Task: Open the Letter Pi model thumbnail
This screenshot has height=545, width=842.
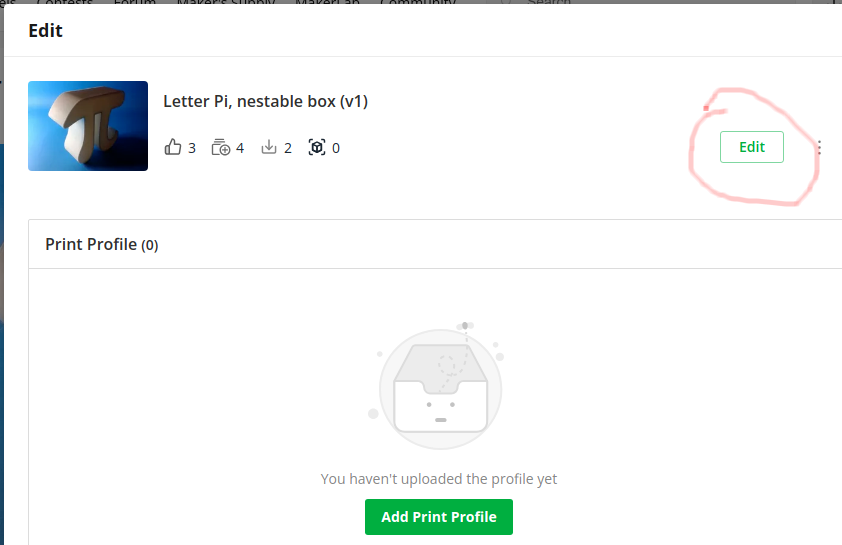Action: click(88, 126)
